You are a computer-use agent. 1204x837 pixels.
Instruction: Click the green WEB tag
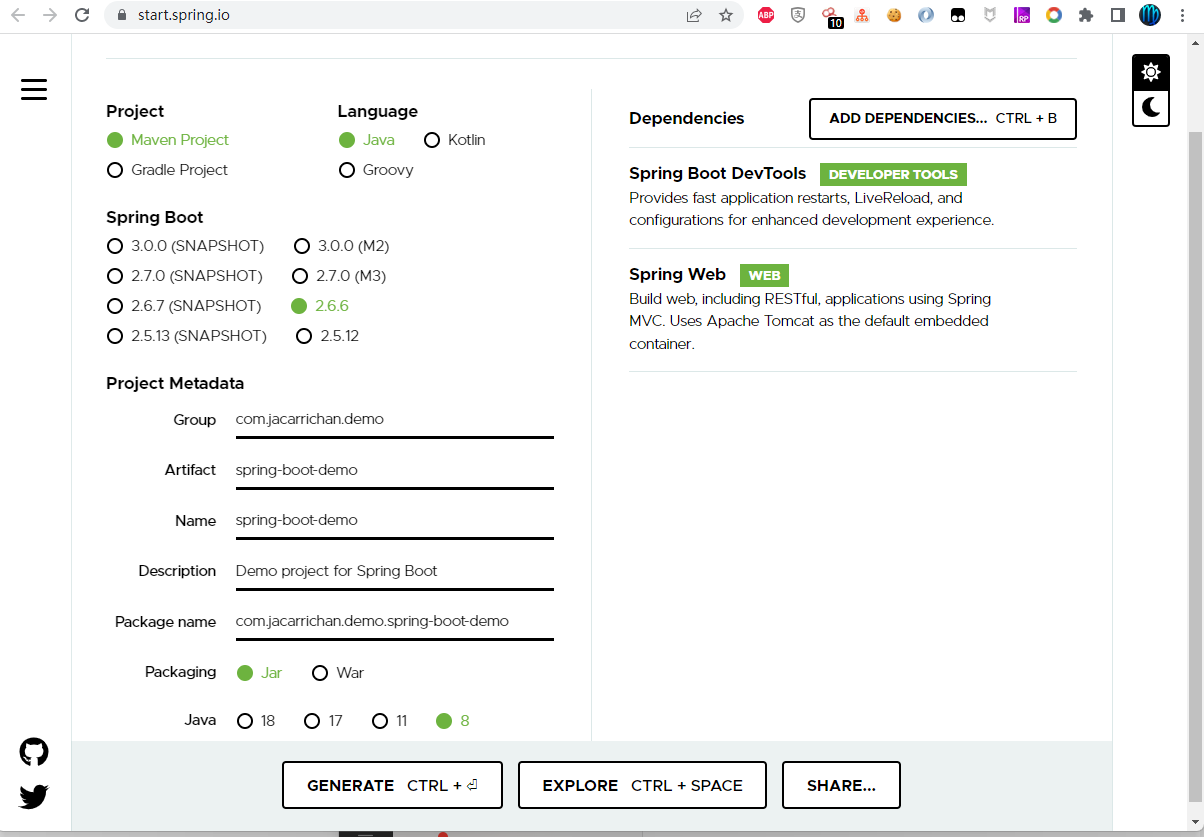click(764, 275)
